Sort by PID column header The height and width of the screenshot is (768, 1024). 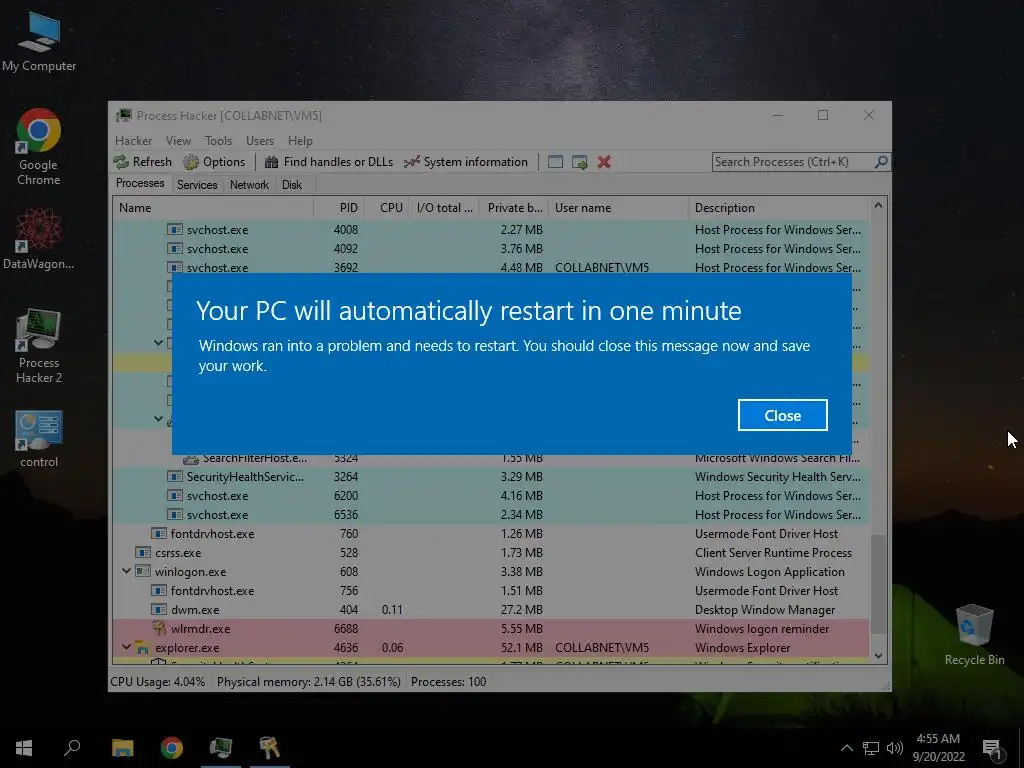pos(338,208)
